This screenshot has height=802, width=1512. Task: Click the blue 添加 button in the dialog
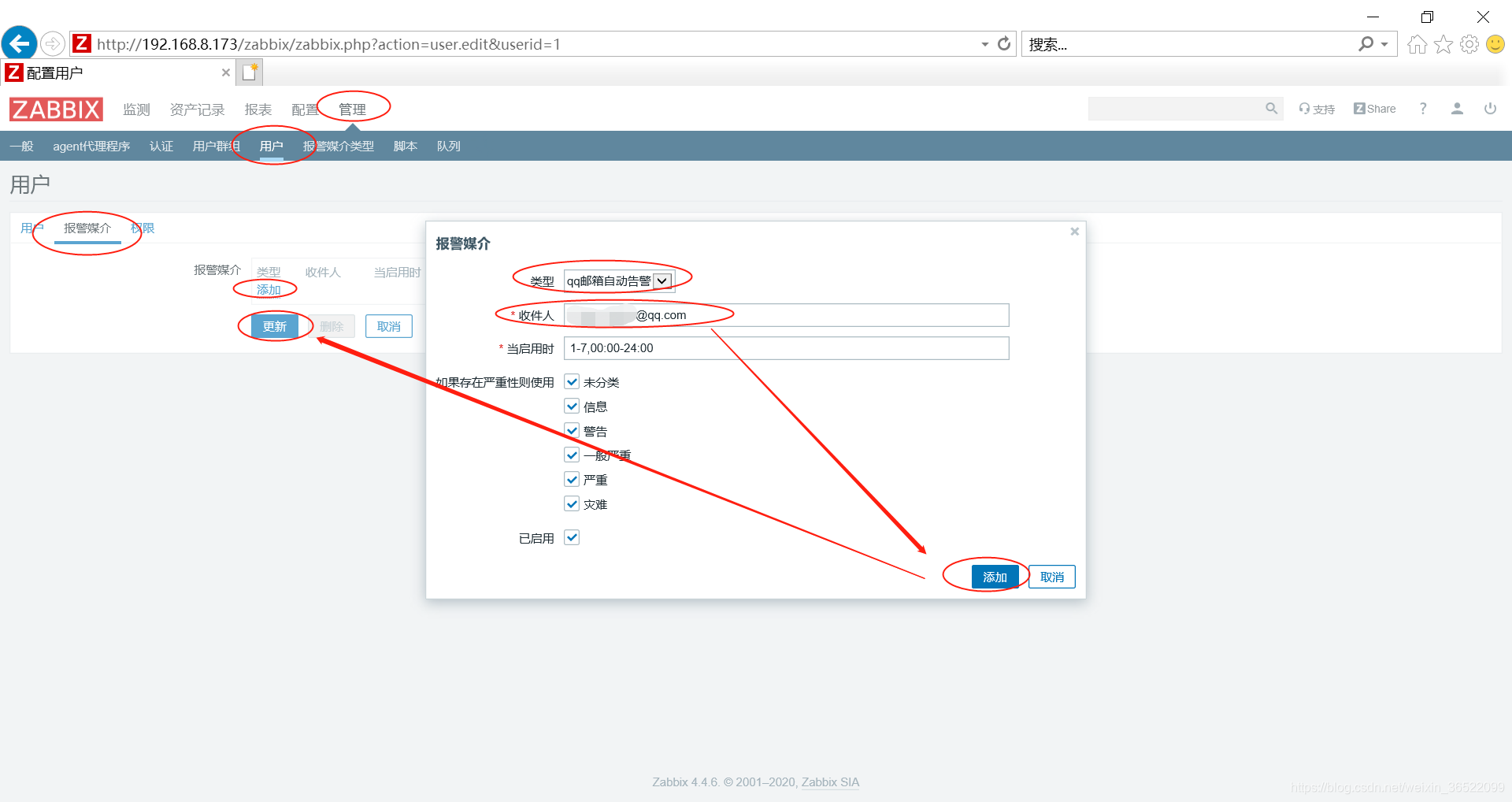click(x=995, y=577)
